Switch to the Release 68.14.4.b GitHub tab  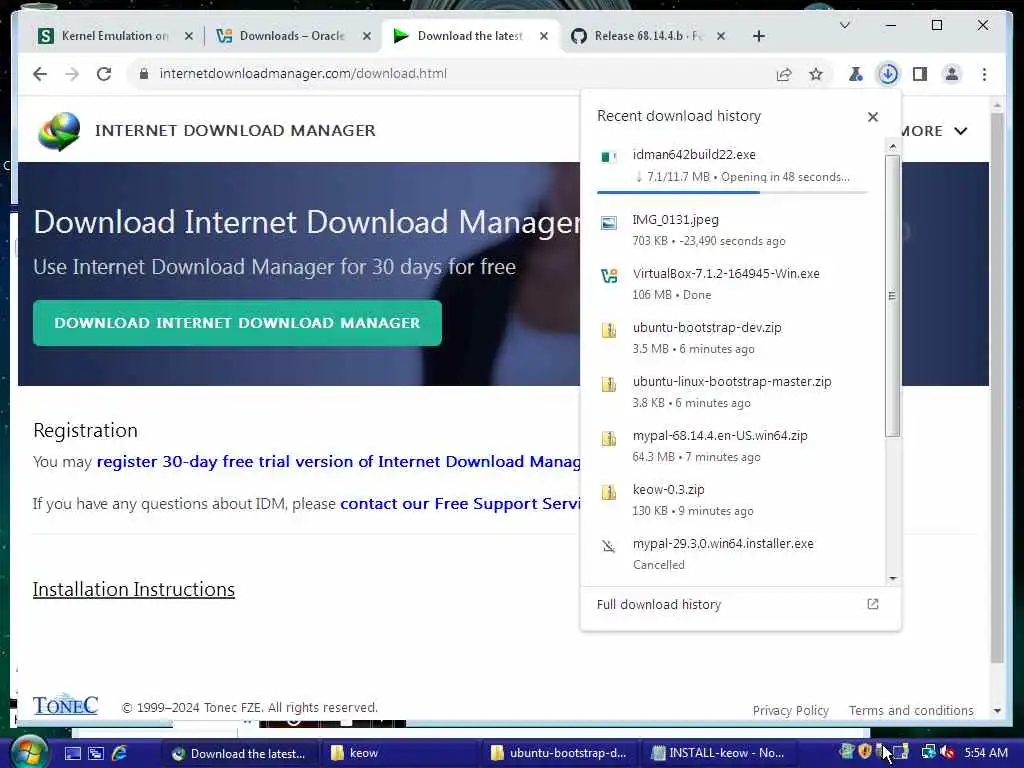click(x=648, y=36)
